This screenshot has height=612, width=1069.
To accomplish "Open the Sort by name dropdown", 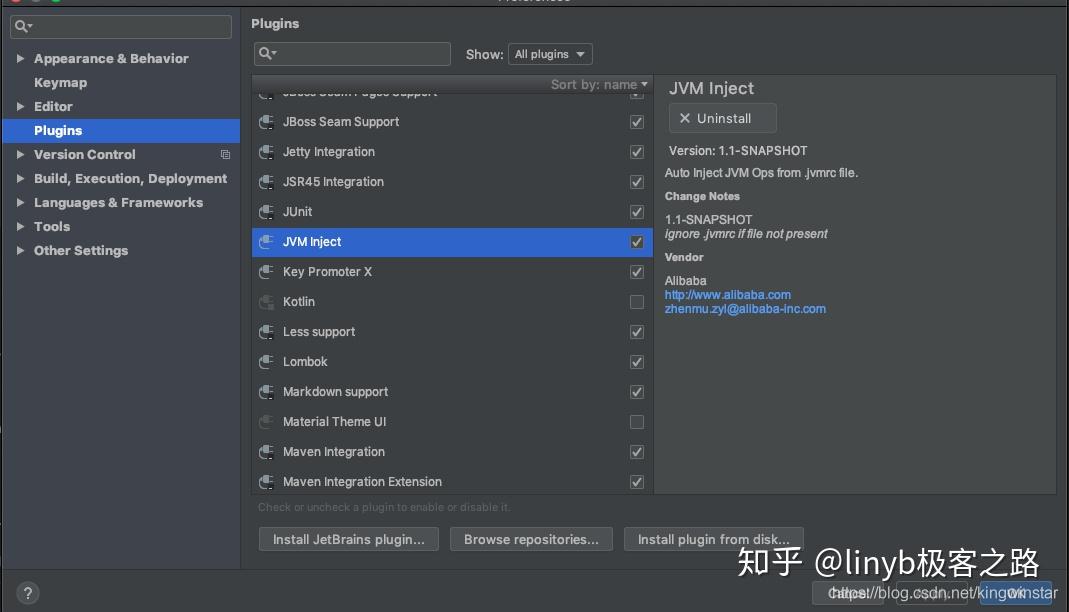I will (599, 85).
